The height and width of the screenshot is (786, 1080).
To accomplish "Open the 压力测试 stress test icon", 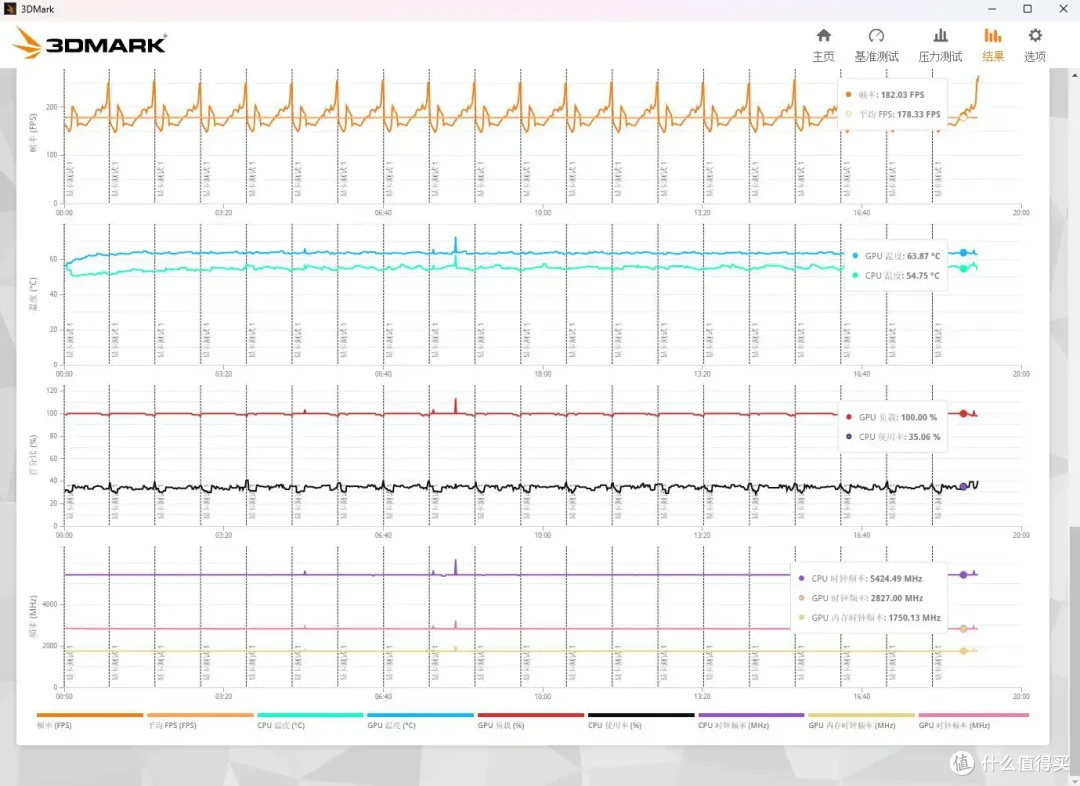I will coord(940,35).
